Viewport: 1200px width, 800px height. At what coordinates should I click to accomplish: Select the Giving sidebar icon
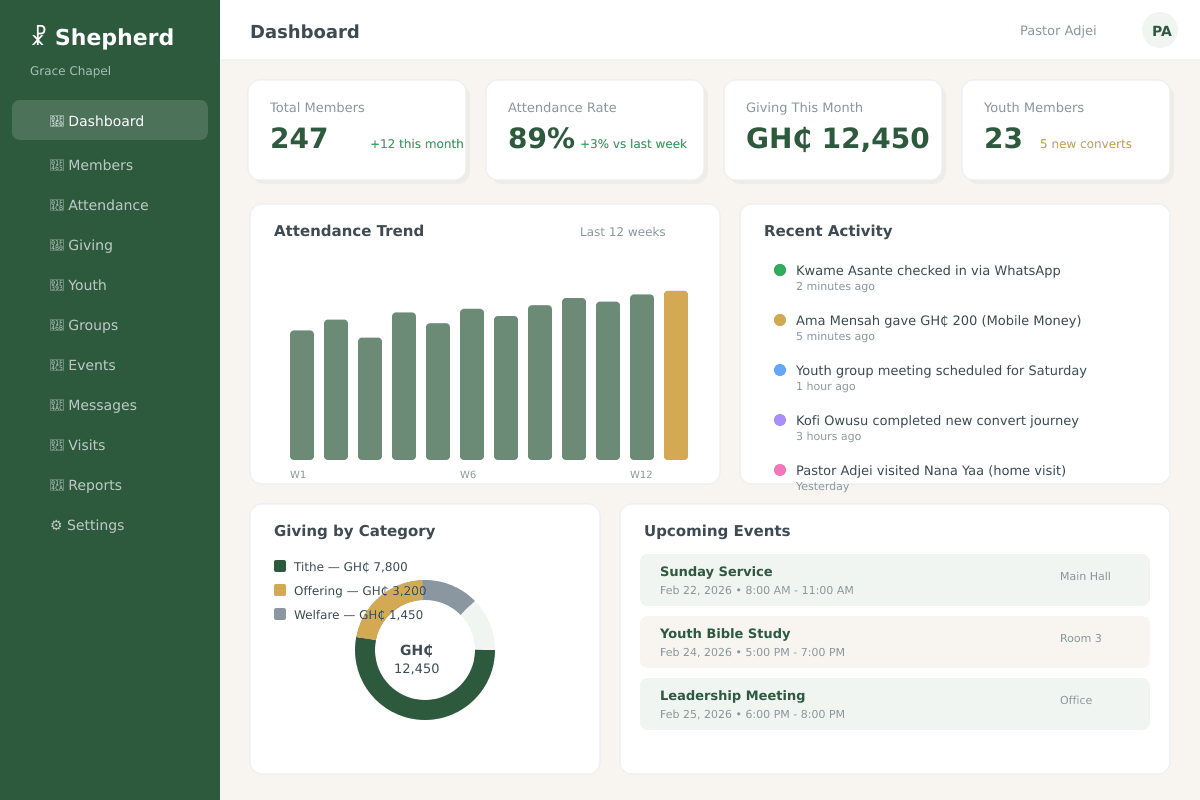tap(56, 245)
